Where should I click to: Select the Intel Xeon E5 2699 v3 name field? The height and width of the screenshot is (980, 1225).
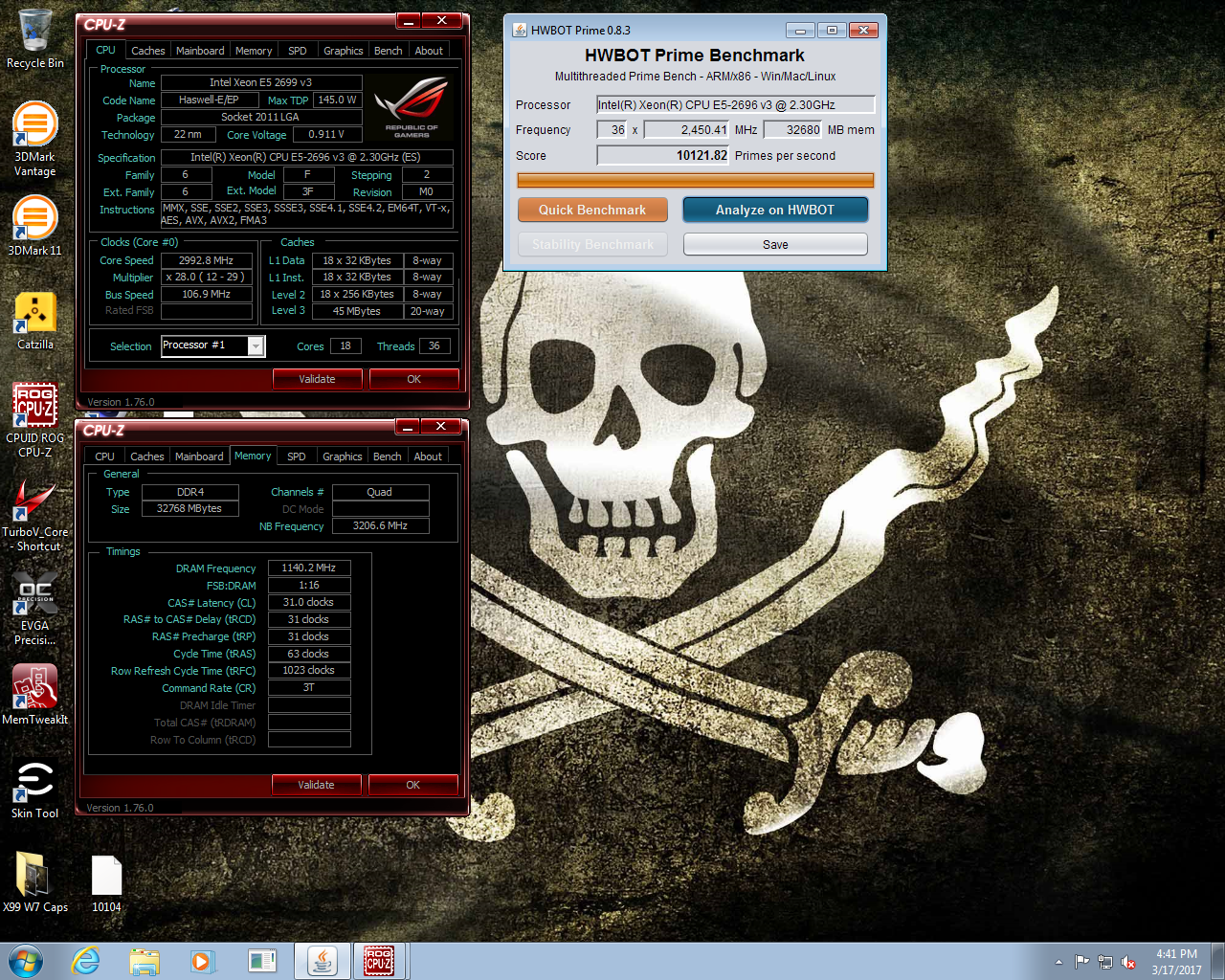[260, 82]
